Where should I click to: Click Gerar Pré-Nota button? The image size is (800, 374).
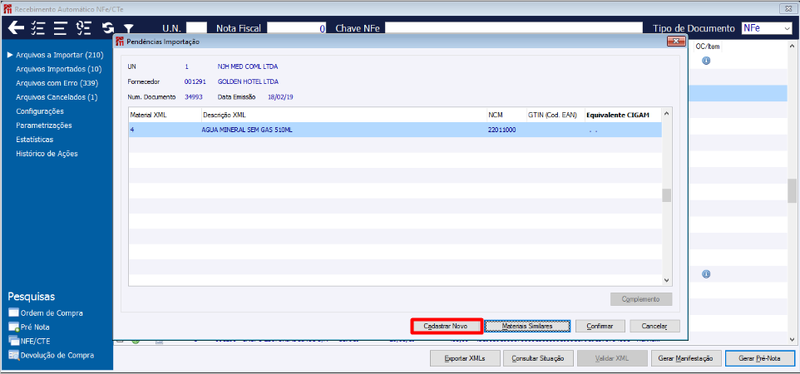(x=760, y=358)
